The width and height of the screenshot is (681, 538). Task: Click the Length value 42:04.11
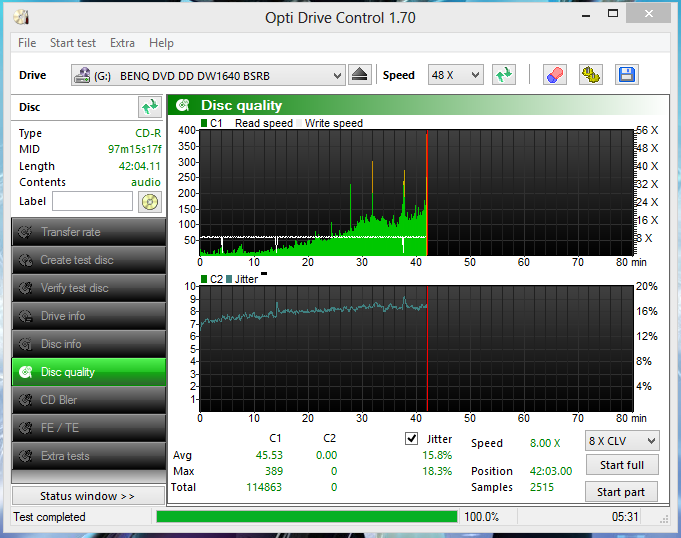point(139,166)
